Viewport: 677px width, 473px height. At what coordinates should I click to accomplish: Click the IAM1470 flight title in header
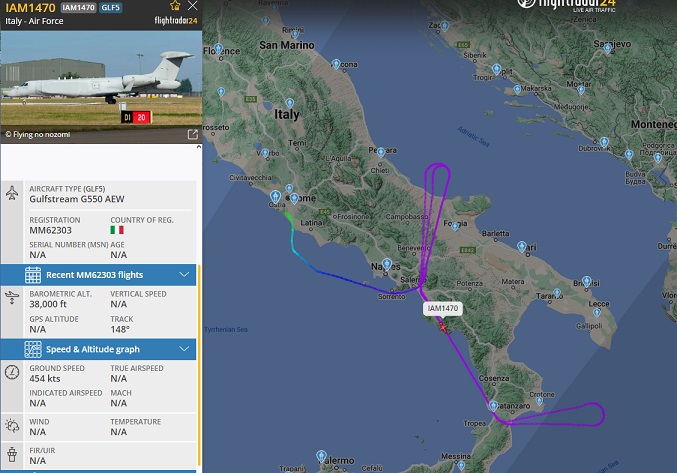click(x=31, y=8)
